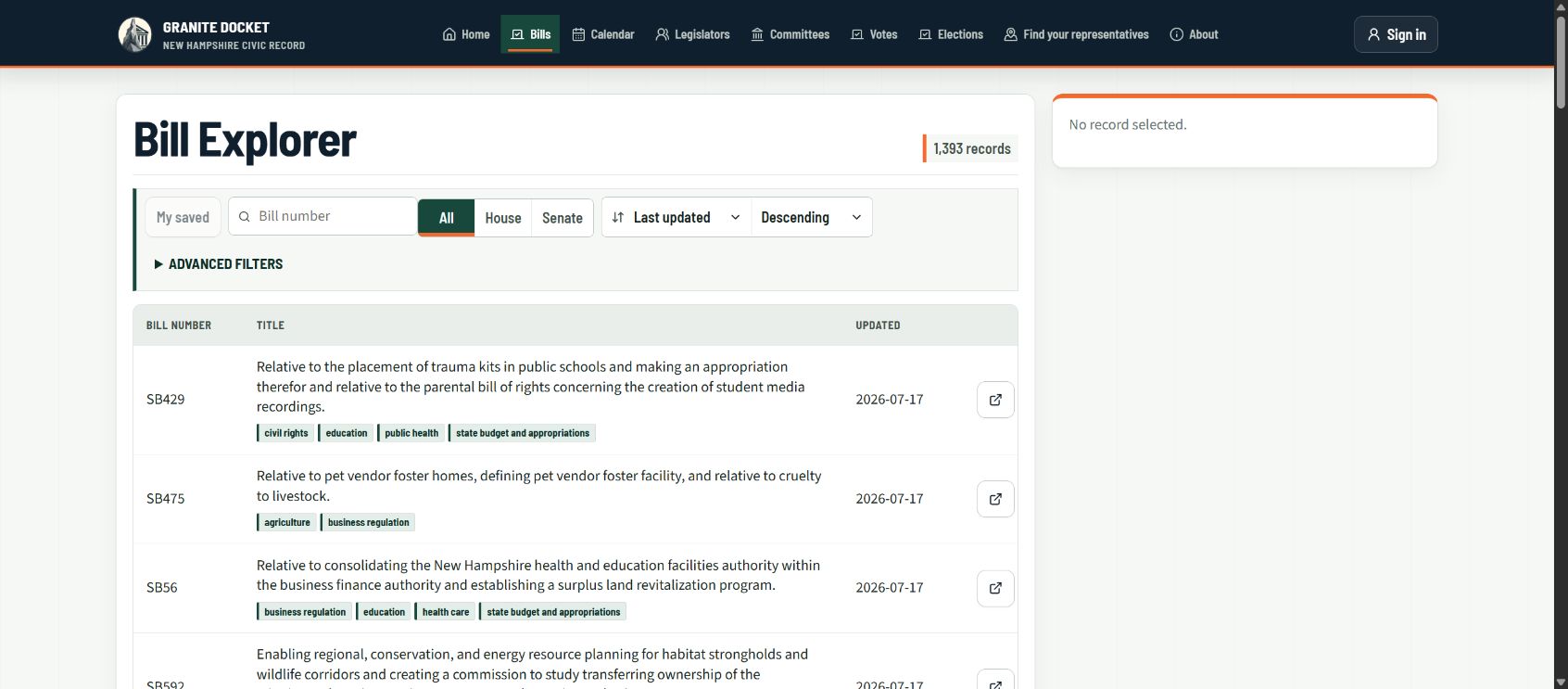Click the education tag on SB429

tap(346, 433)
